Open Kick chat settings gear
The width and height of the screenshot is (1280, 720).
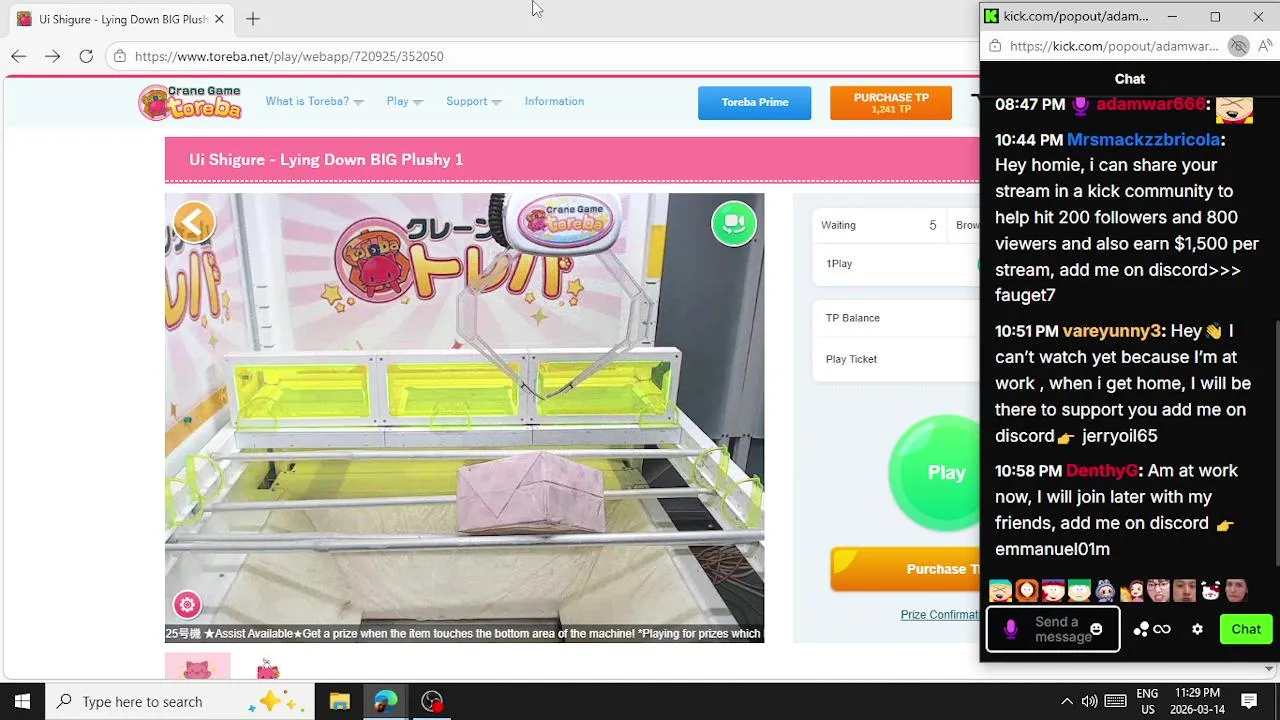1198,629
